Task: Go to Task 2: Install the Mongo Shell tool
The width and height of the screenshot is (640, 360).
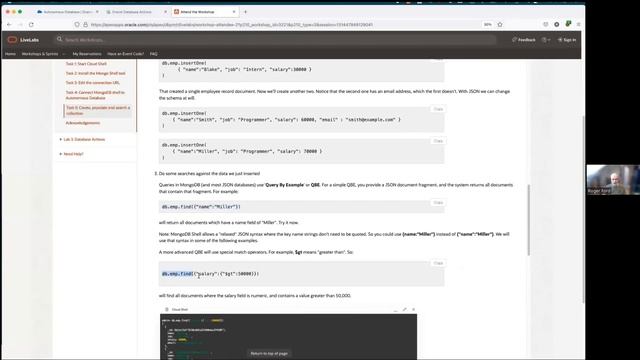Action: coord(96,73)
